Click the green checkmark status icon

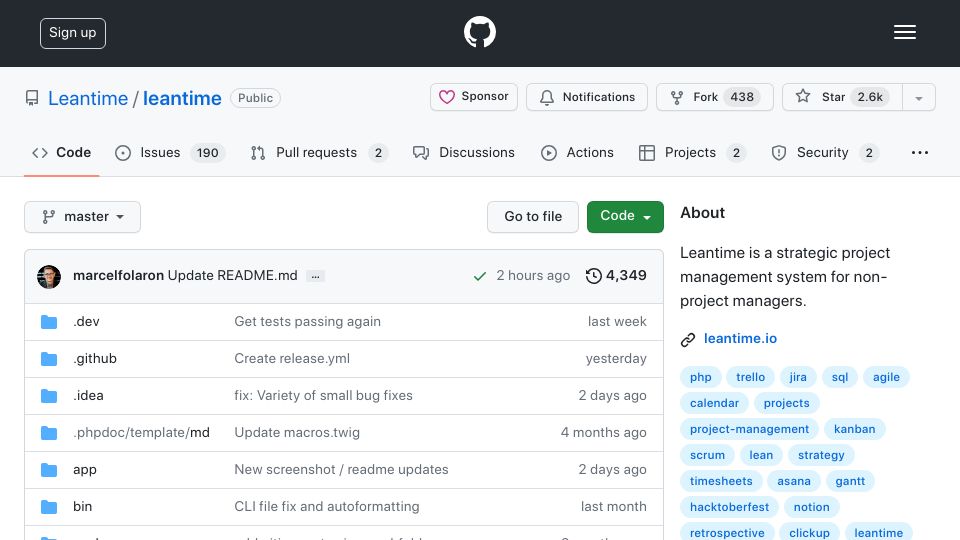pyautogui.click(x=479, y=276)
